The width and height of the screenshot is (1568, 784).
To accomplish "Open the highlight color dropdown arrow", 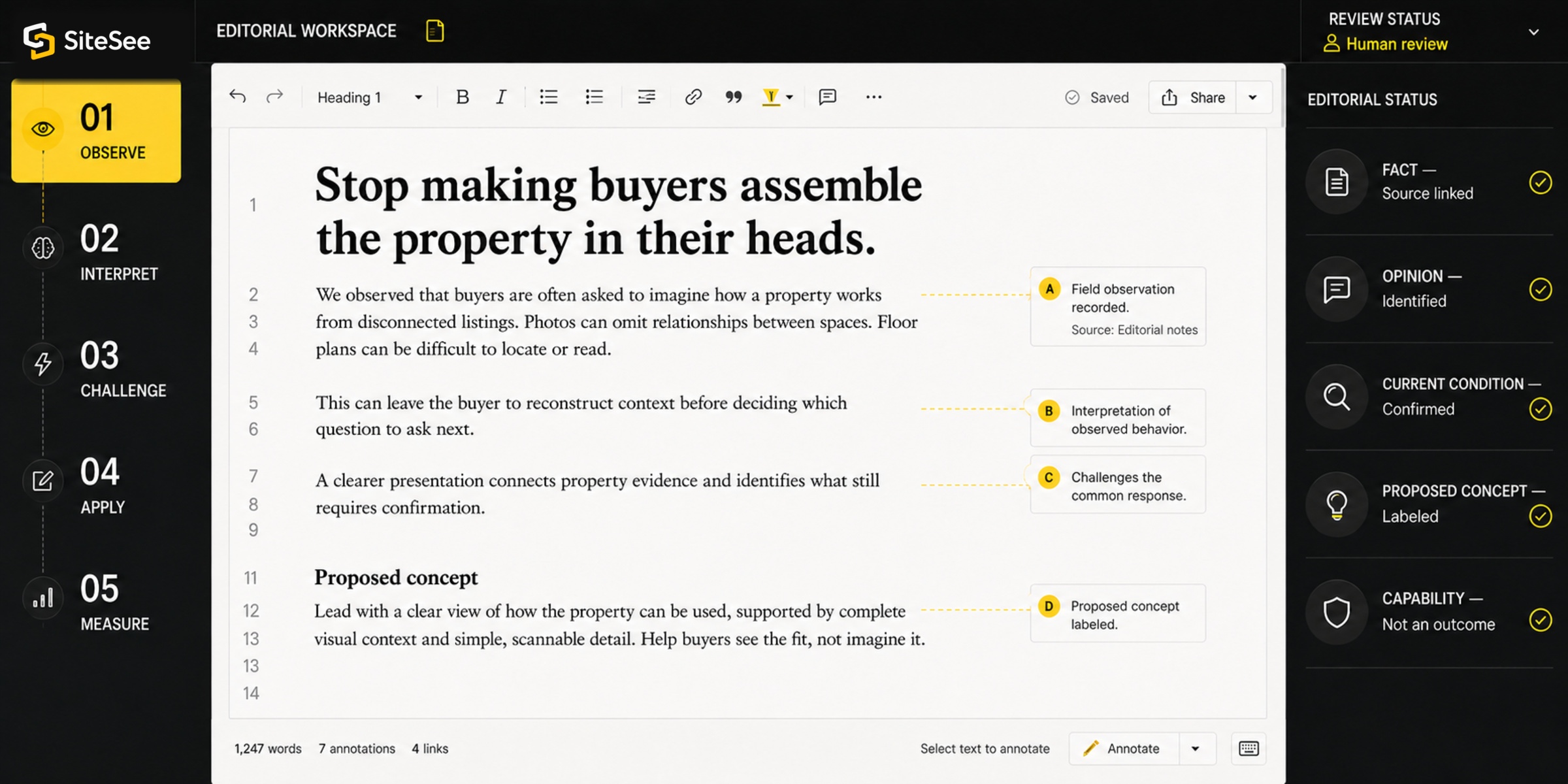I will (790, 97).
